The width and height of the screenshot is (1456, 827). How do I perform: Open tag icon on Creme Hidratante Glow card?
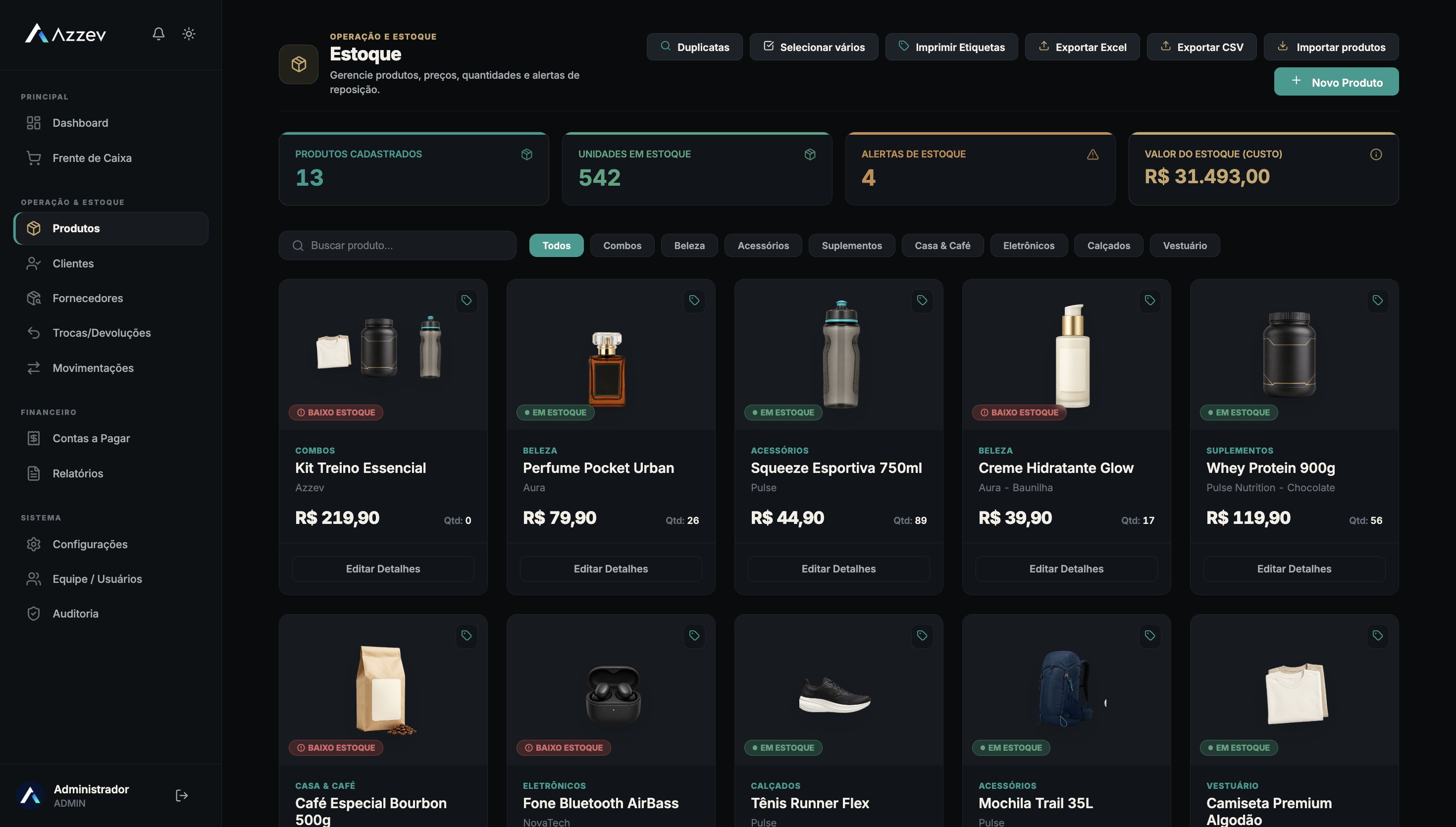coord(1149,300)
